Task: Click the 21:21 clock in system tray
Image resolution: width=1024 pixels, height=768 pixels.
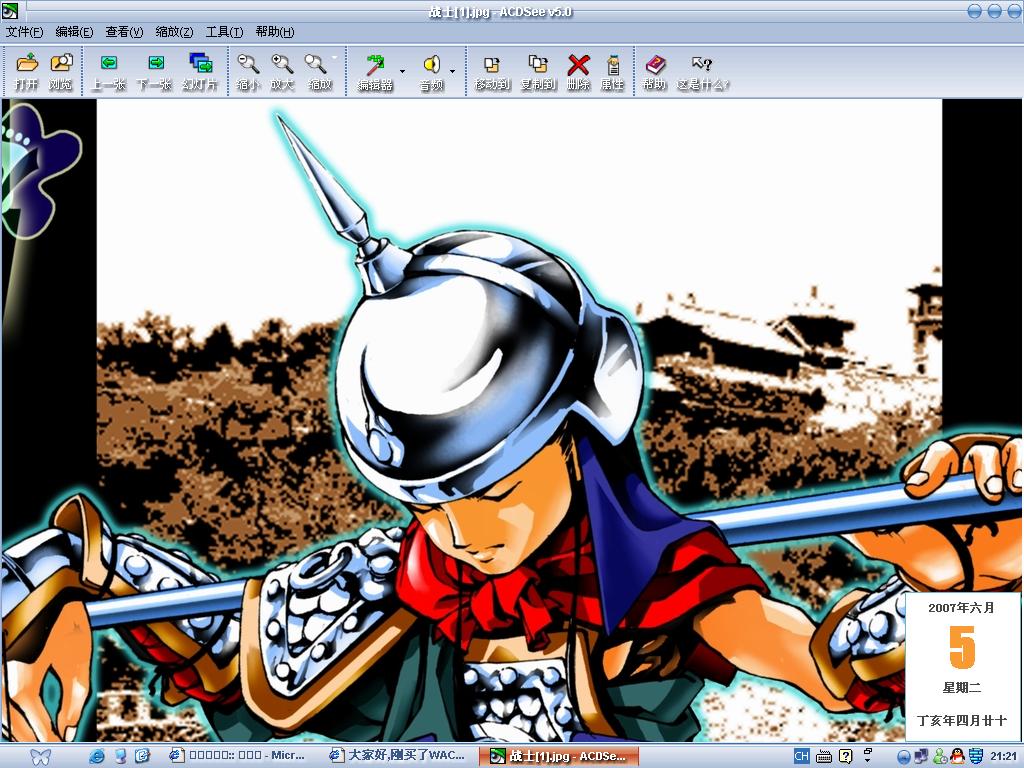Action: point(1004,756)
